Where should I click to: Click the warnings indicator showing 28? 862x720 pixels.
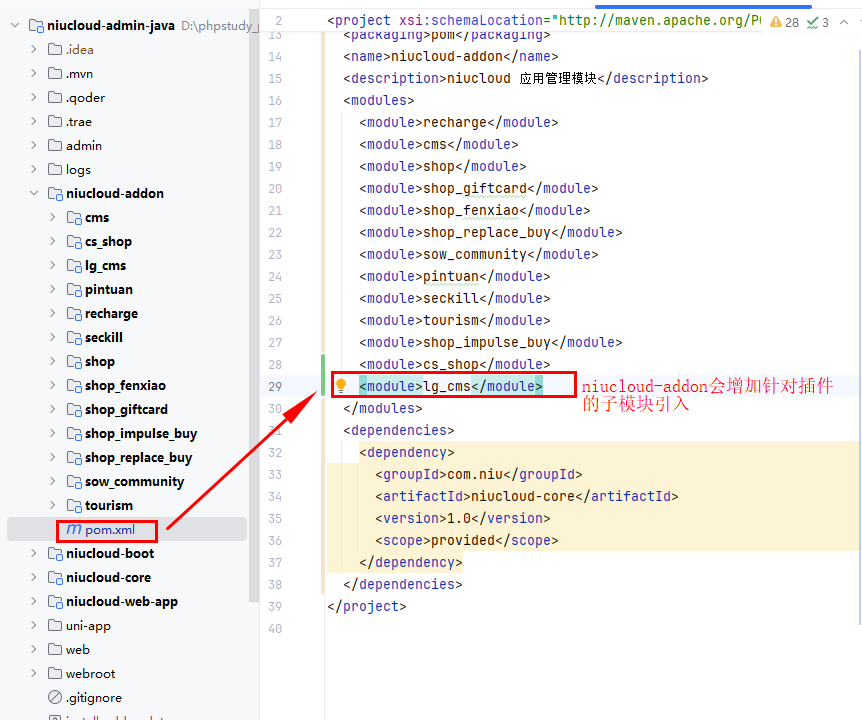click(x=784, y=22)
